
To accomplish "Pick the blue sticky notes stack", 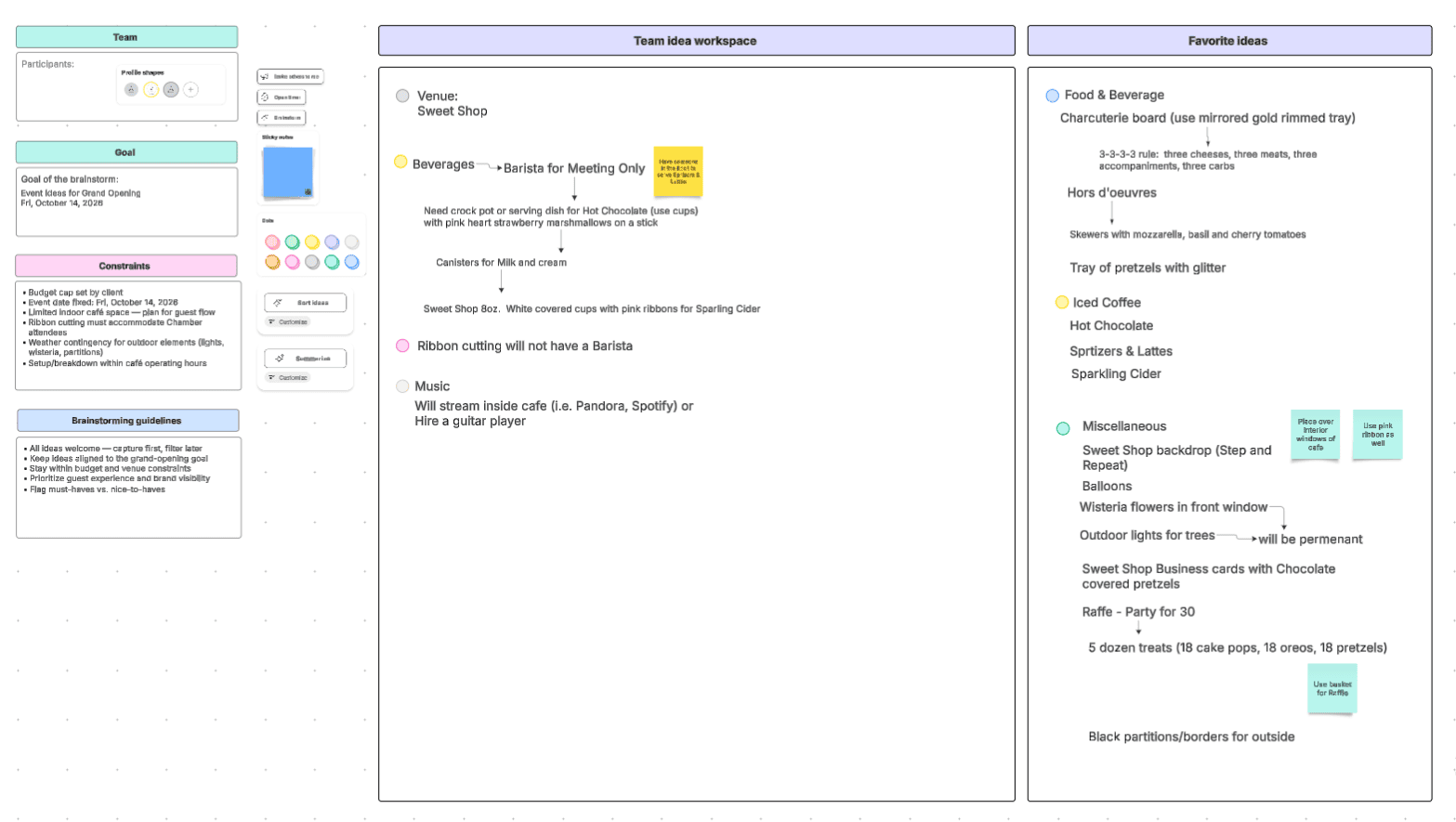I will [288, 173].
